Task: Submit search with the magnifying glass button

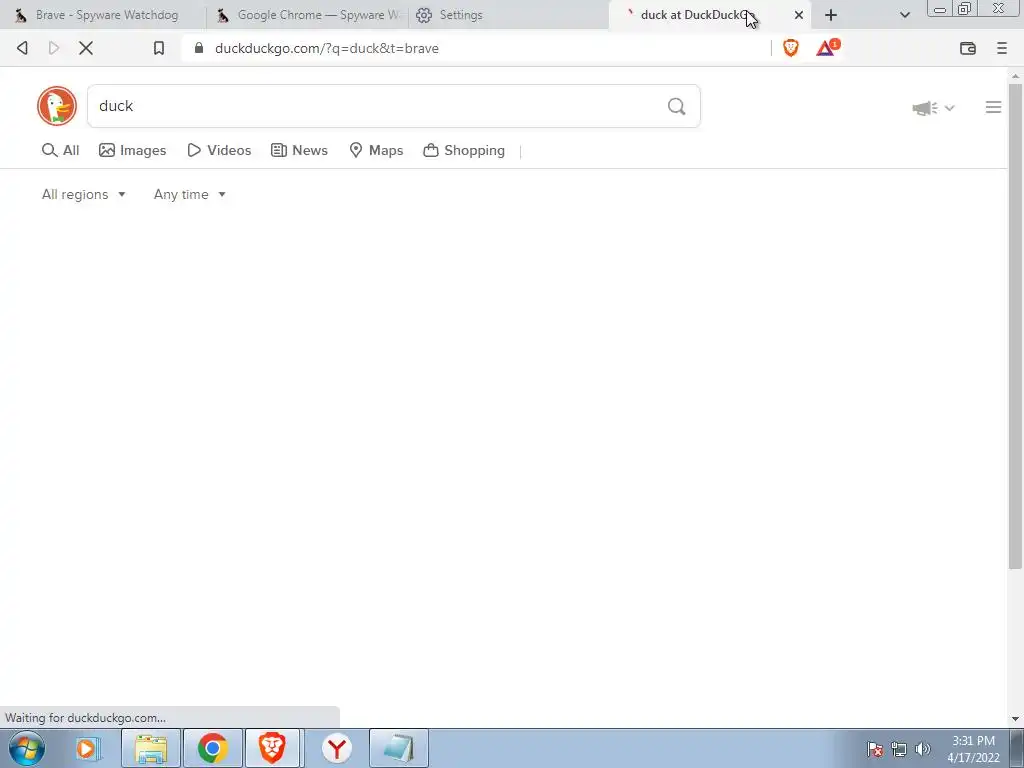Action: (677, 106)
